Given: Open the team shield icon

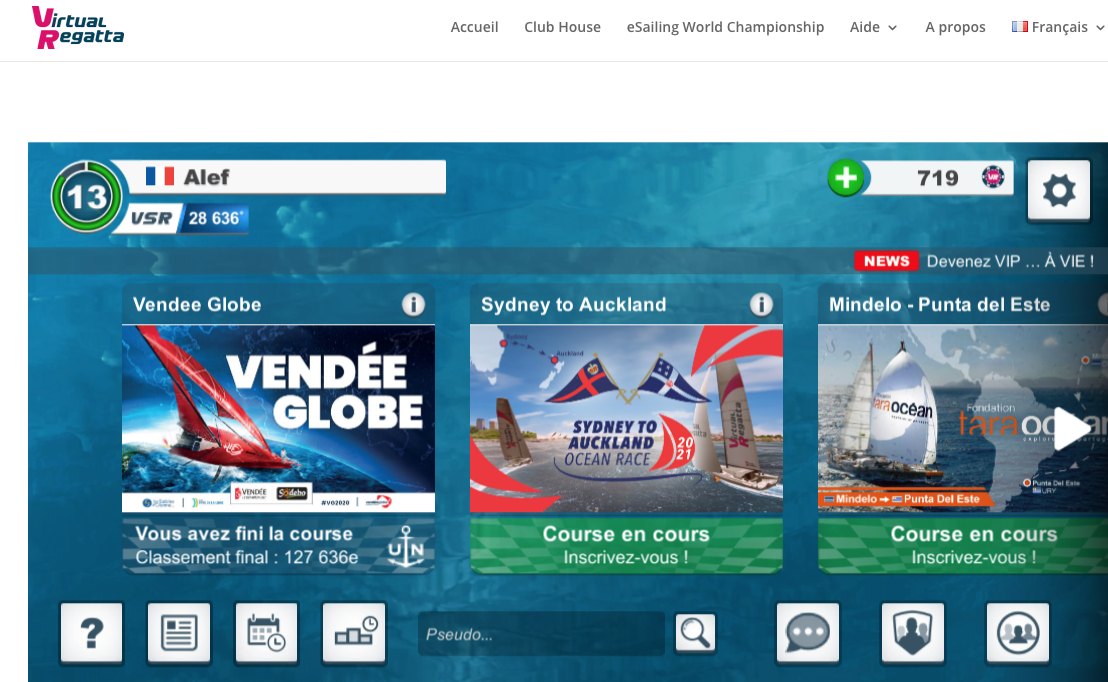Looking at the screenshot, I should coord(912,633).
